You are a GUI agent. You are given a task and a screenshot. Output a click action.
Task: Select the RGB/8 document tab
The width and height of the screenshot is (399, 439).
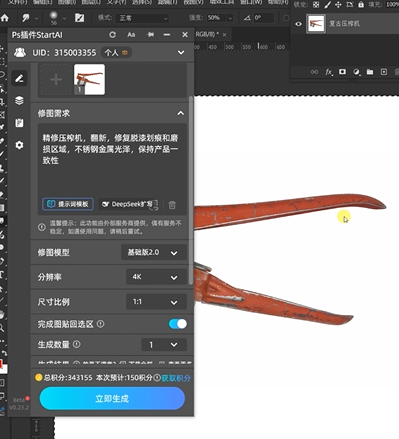point(207,34)
